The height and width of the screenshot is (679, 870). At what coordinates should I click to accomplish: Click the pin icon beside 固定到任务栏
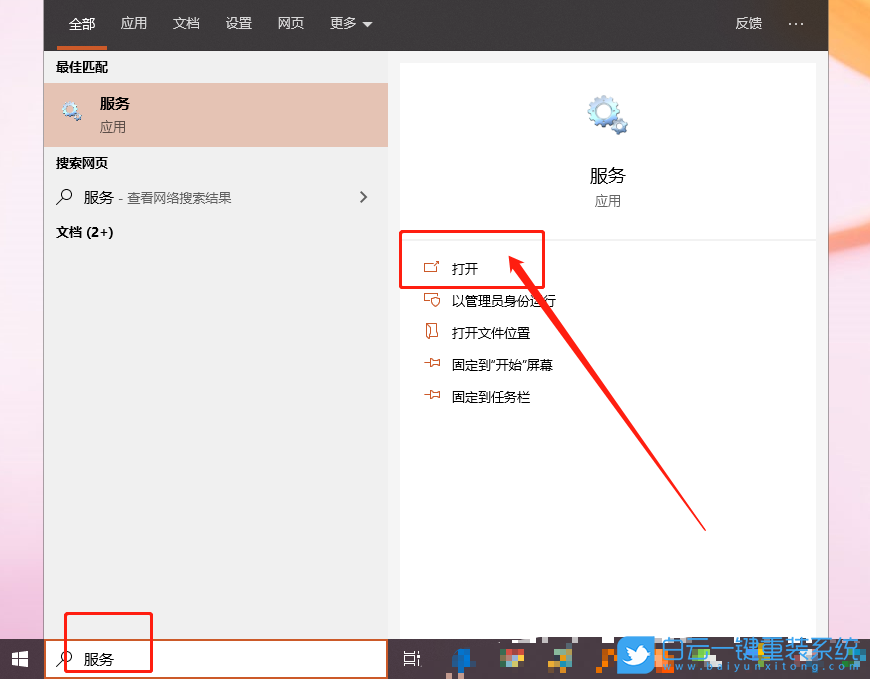(433, 396)
